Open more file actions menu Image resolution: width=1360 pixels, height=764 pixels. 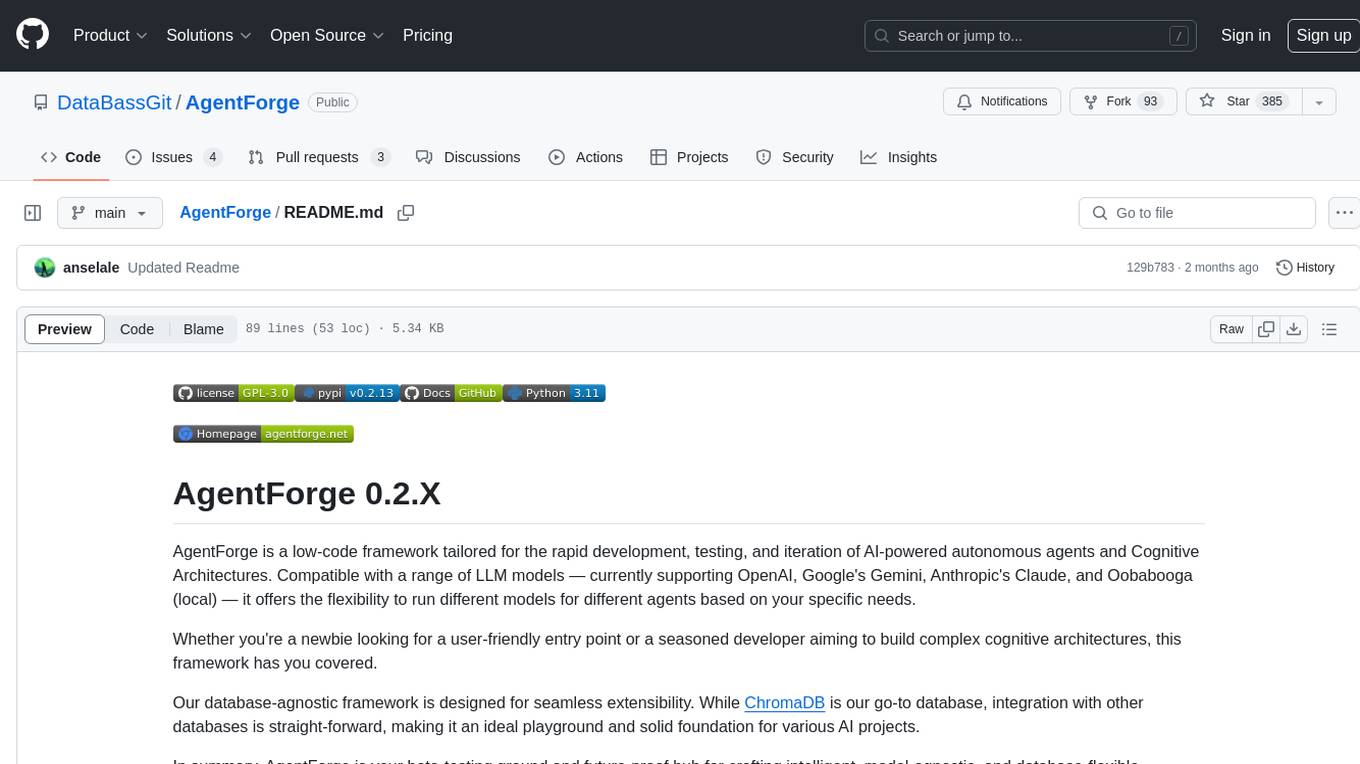[1344, 213]
